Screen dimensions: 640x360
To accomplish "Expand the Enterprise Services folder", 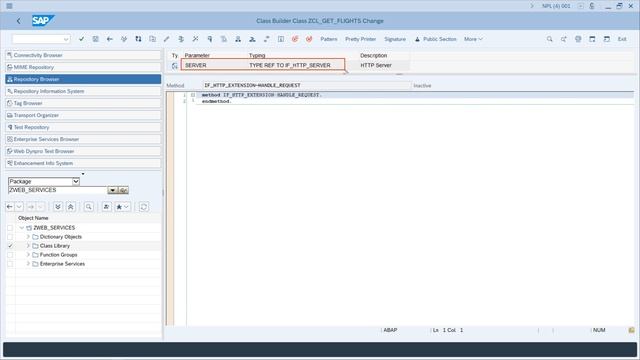I will (28, 264).
